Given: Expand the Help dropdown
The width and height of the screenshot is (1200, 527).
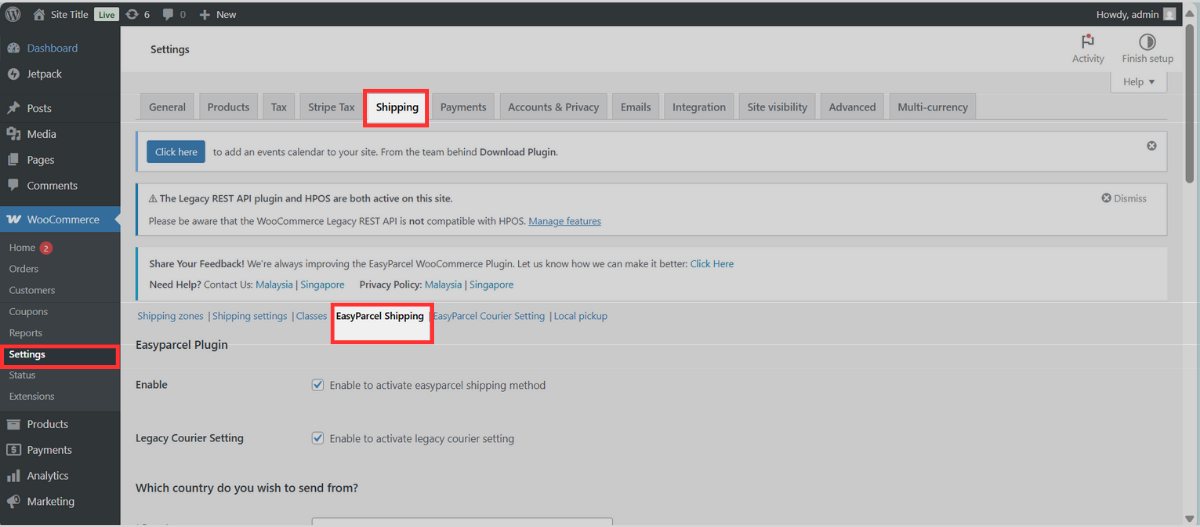Looking at the screenshot, I should click(1139, 82).
